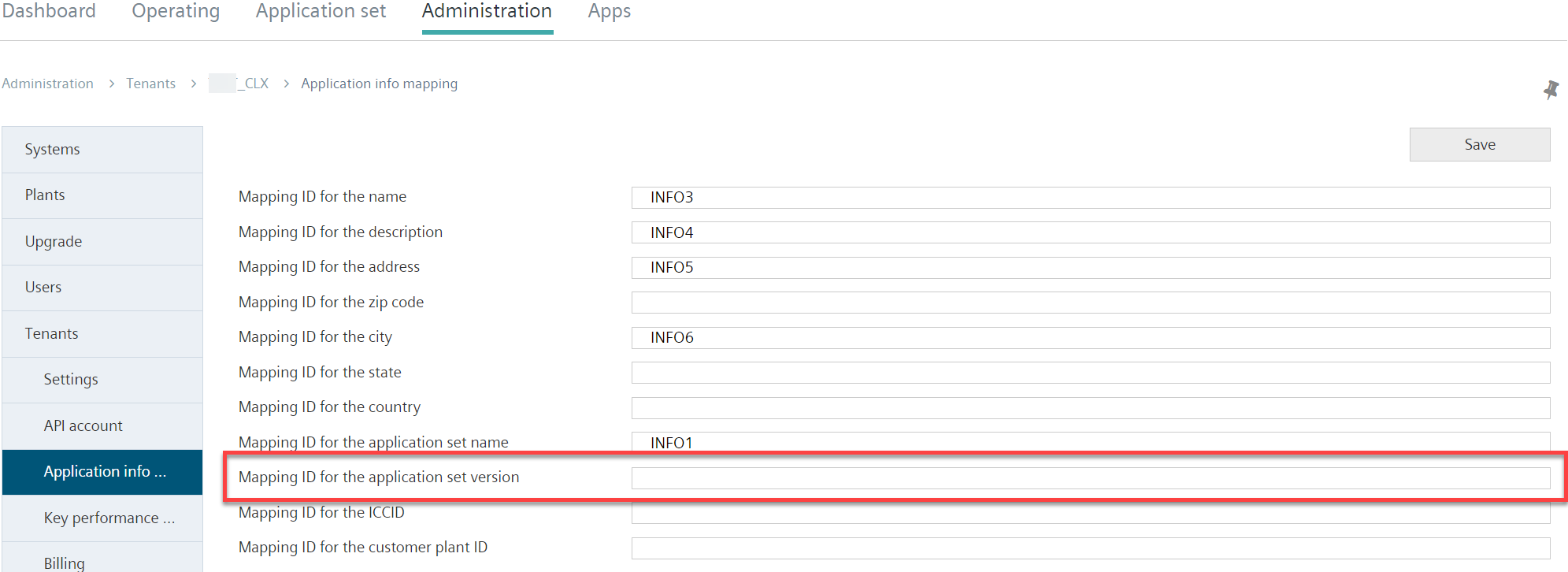This screenshot has height=572, width=1568.
Task: Click 'Mapping ID for the ICCID' label
Action: [x=321, y=513]
